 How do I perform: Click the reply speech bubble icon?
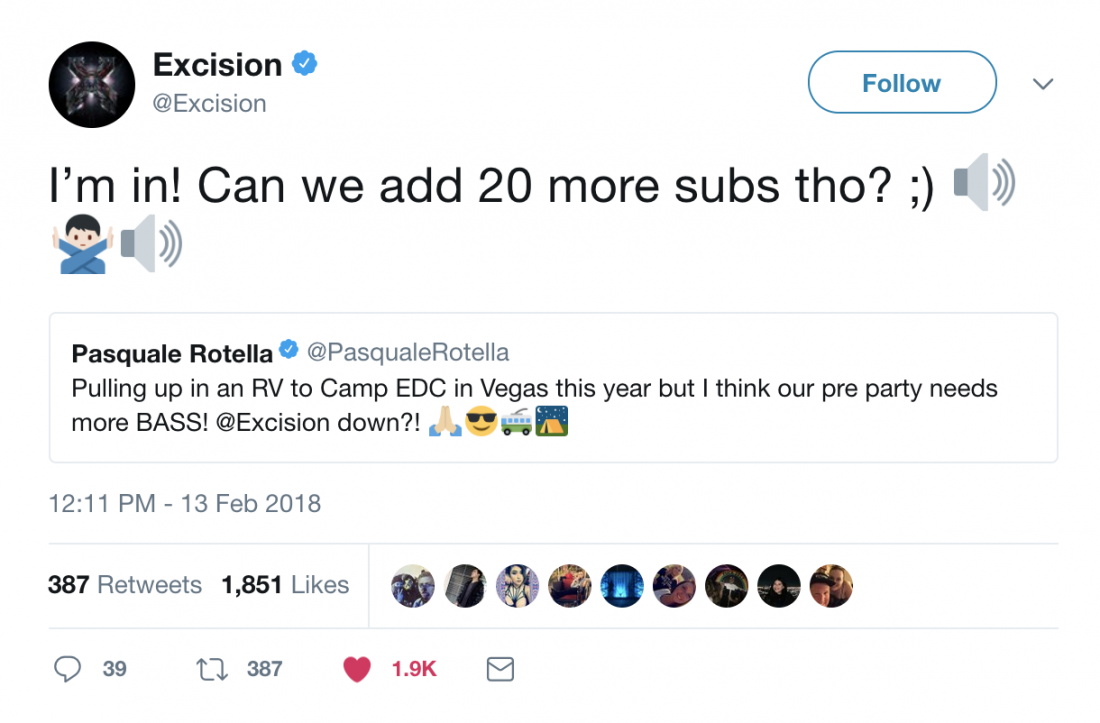[67, 669]
